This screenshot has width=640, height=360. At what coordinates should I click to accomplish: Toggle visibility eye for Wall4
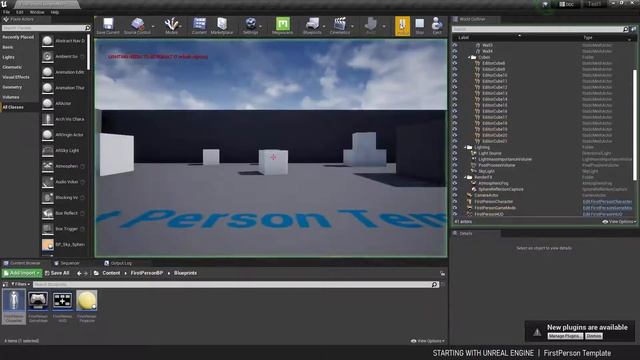click(x=455, y=51)
